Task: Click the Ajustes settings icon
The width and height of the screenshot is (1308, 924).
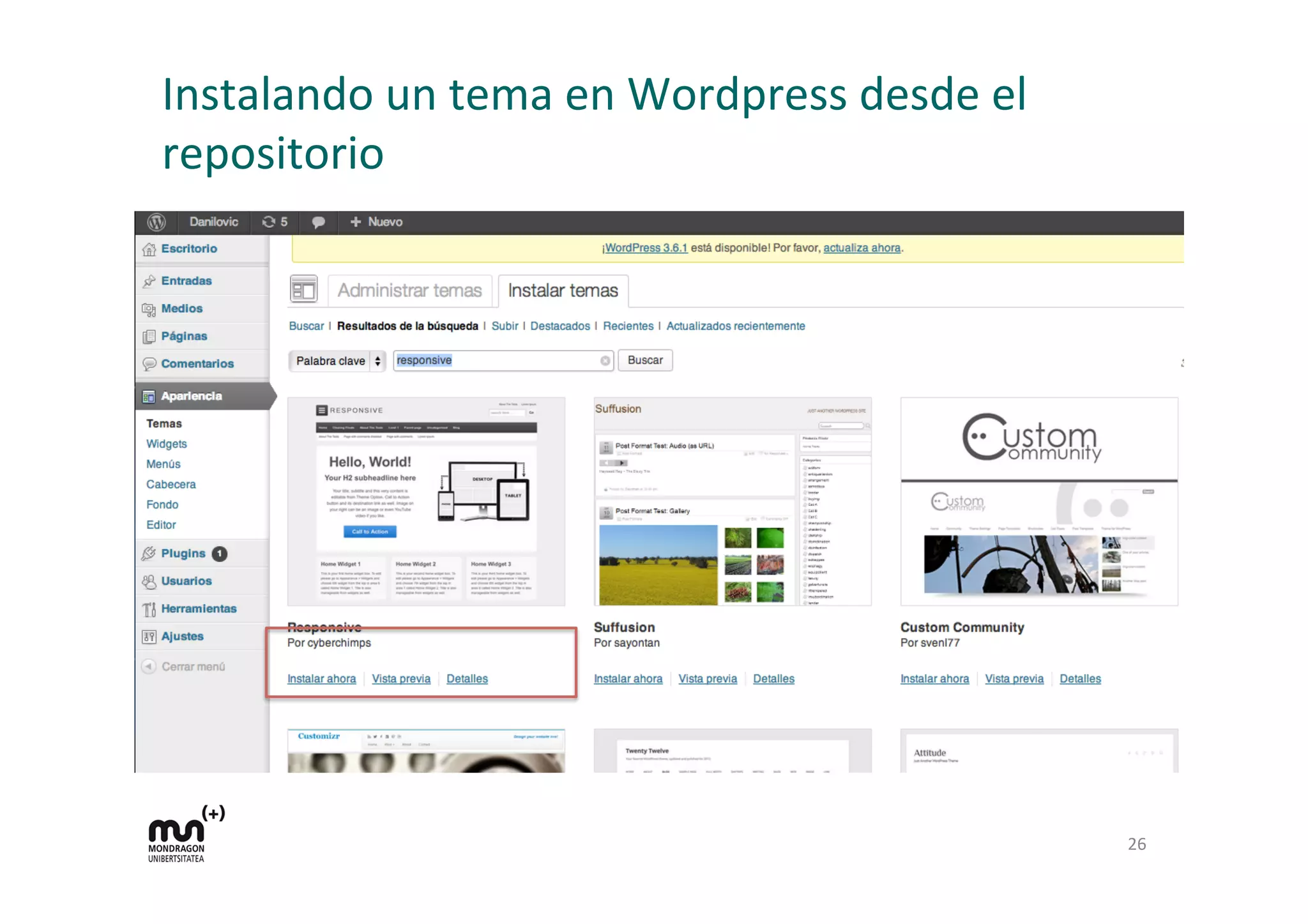Action: pos(149,637)
